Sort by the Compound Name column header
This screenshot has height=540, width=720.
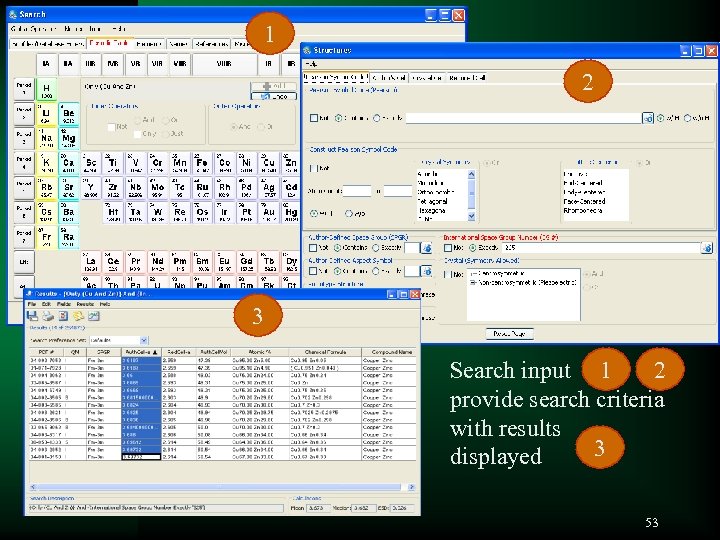point(390,352)
